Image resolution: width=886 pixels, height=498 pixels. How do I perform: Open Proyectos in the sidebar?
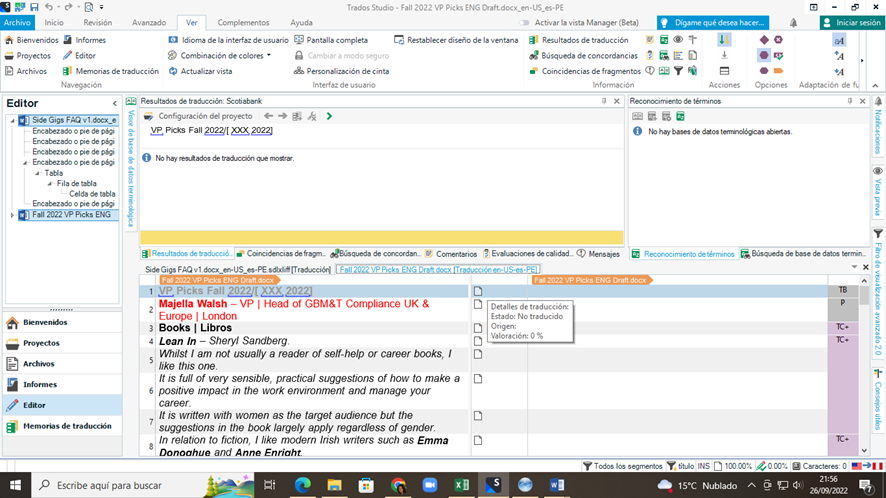(x=62, y=343)
